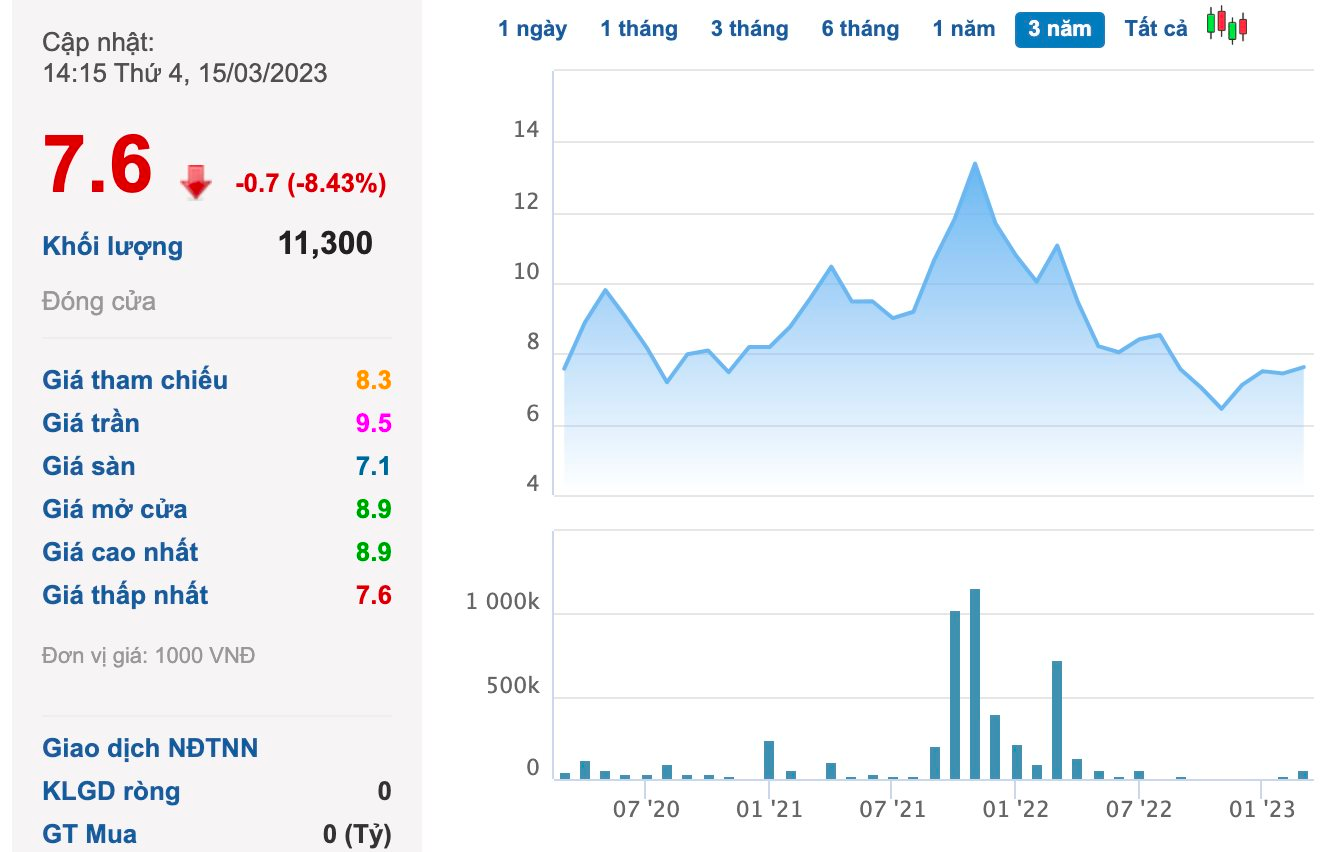Select the 1 ngày chart range
This screenshot has height=852, width=1326.
tap(533, 29)
